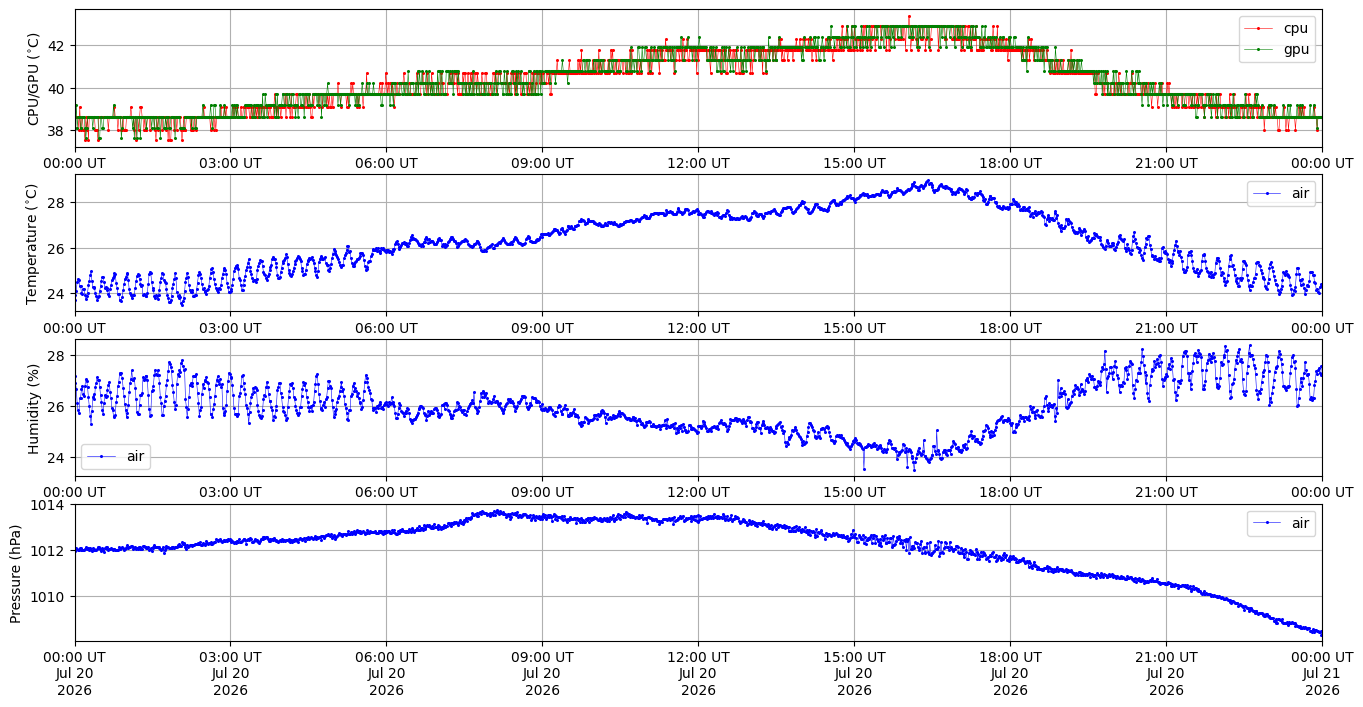Click the 18:00 UT tick under the Temperature plot

1010,328
